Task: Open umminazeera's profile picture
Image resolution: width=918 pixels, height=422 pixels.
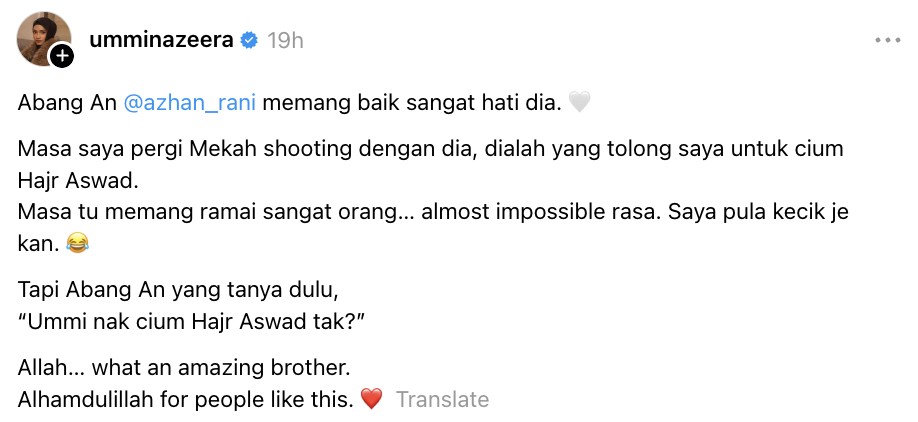Action: [42, 39]
